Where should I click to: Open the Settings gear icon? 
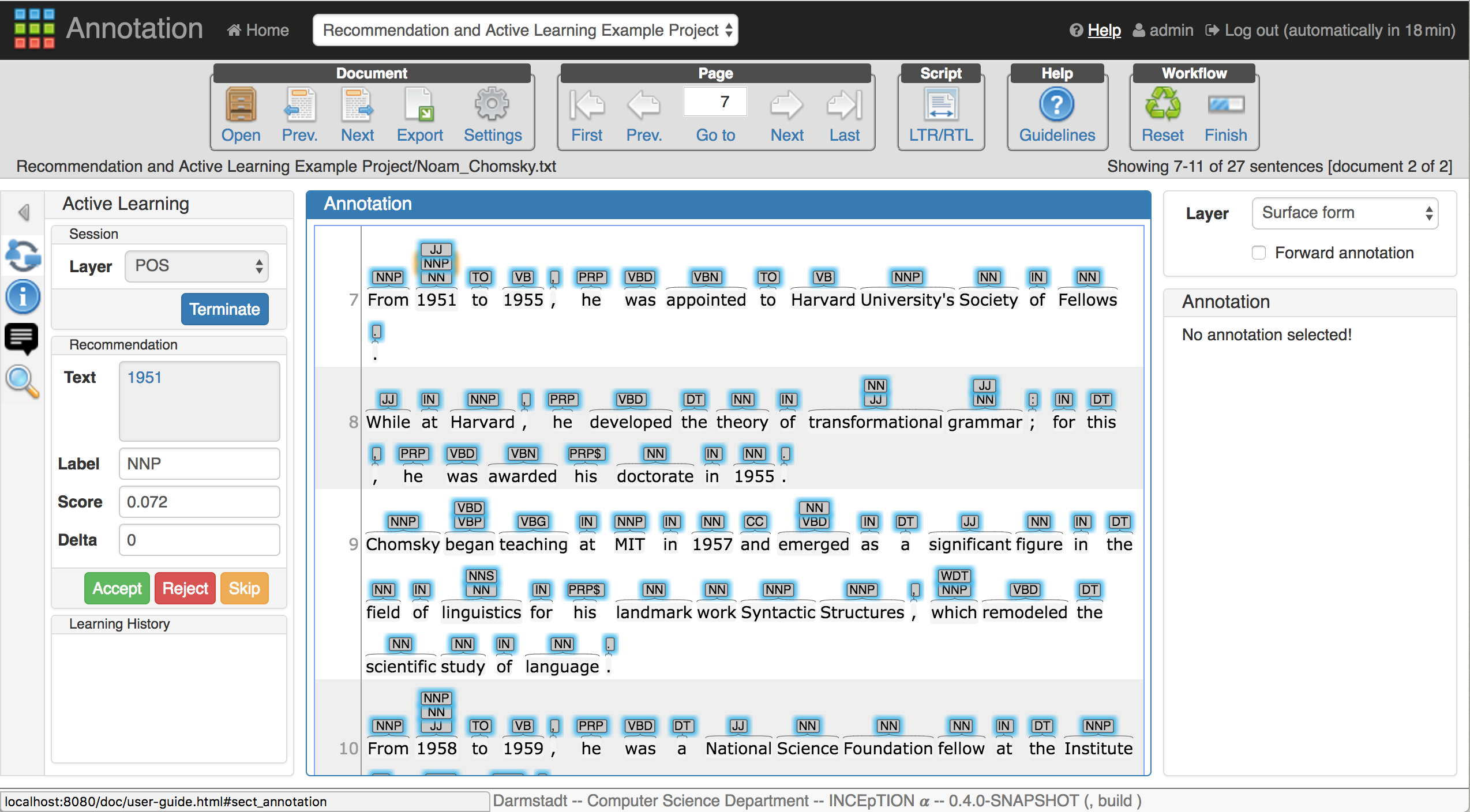(492, 104)
